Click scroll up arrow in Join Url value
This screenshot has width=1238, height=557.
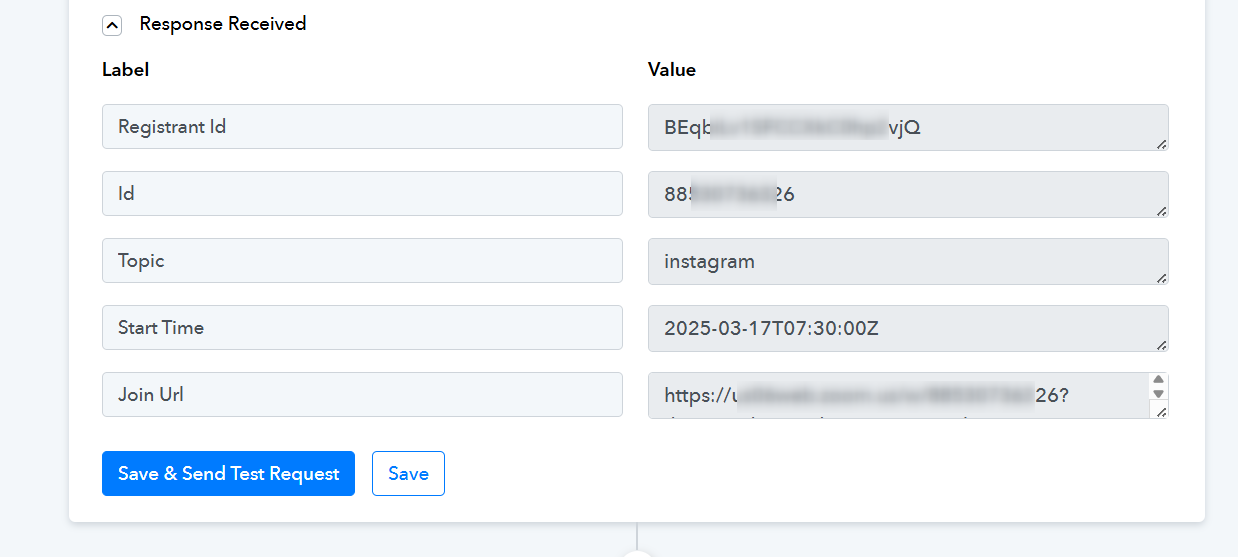click(1159, 380)
